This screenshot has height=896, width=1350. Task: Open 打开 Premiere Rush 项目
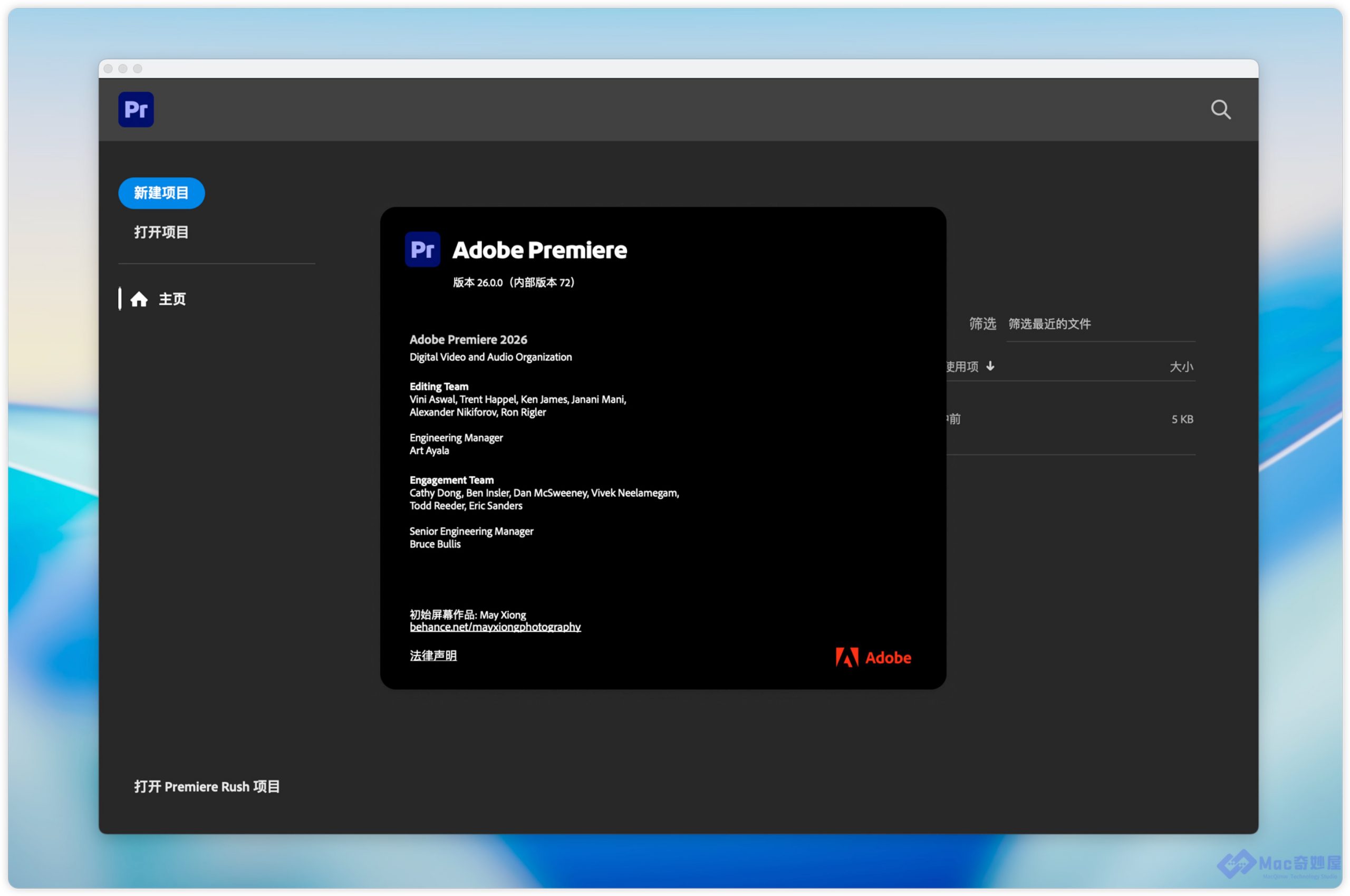pyautogui.click(x=207, y=786)
